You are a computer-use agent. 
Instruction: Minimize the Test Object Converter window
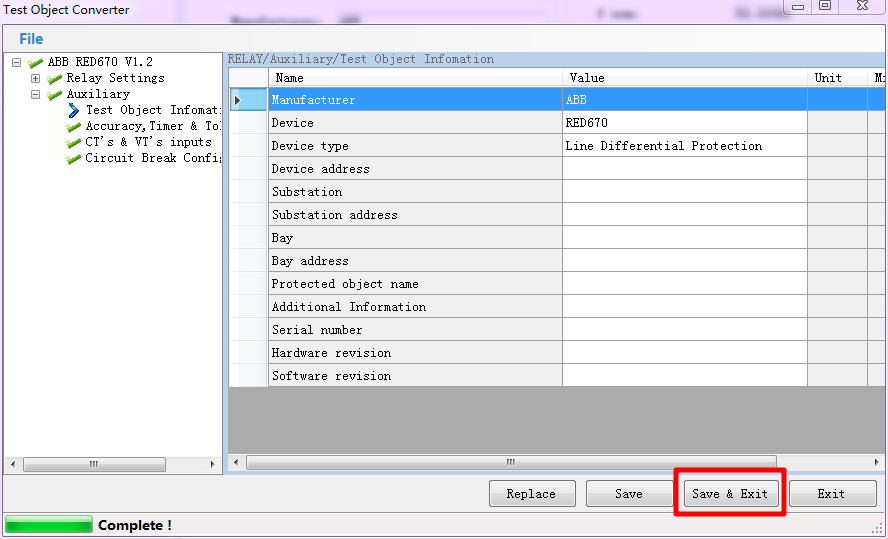coord(798,6)
